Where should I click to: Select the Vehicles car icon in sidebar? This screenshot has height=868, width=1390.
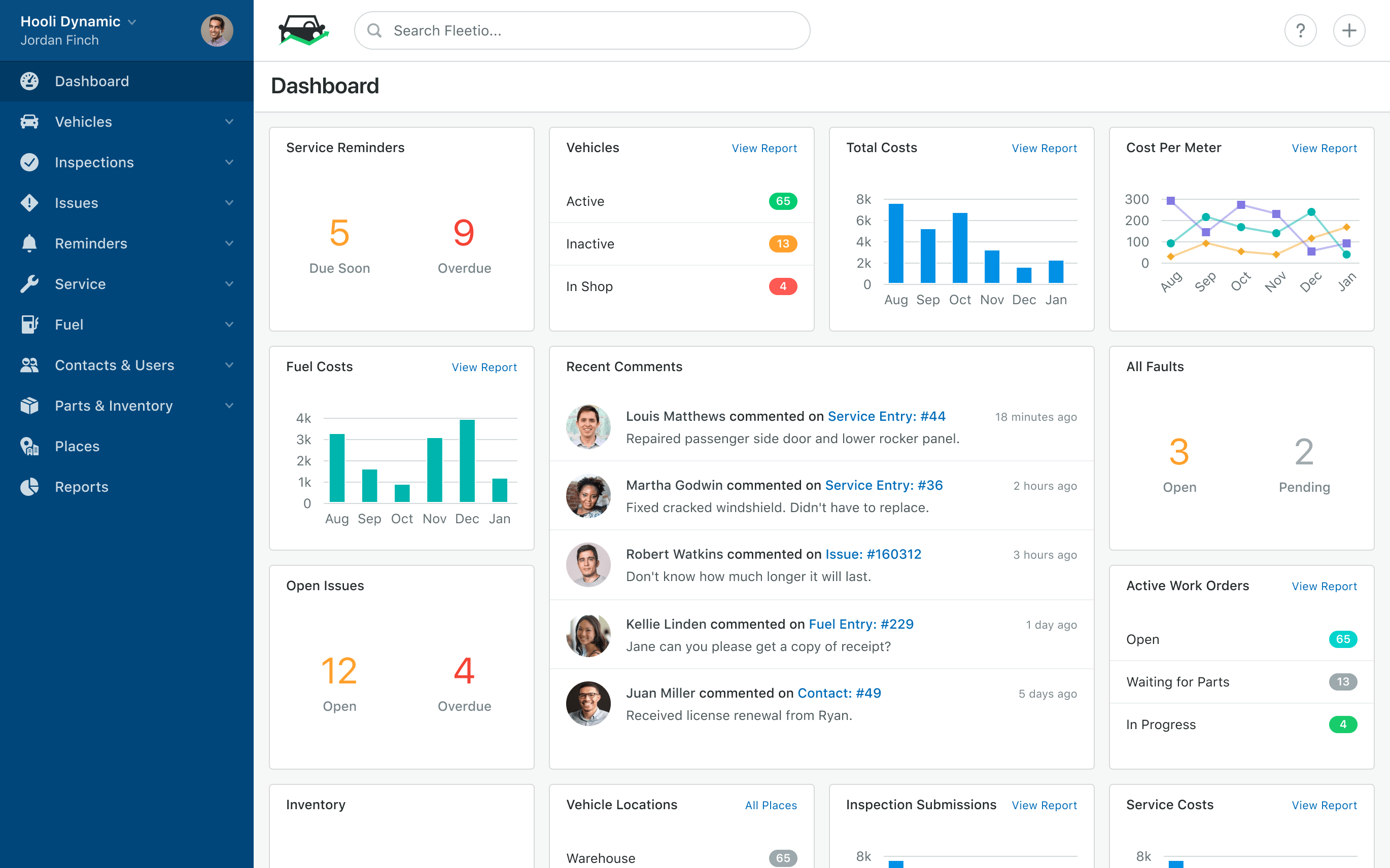tap(30, 122)
